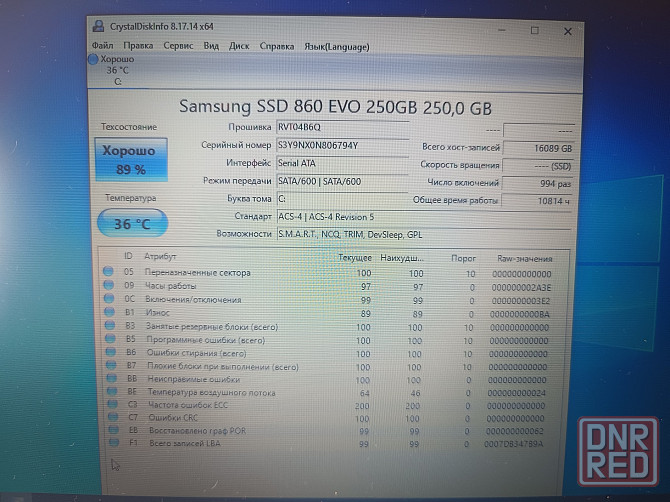The width and height of the screenshot is (670, 502).
Task: Click status icon for Температура воздушного потока
Action: [x=108, y=392]
